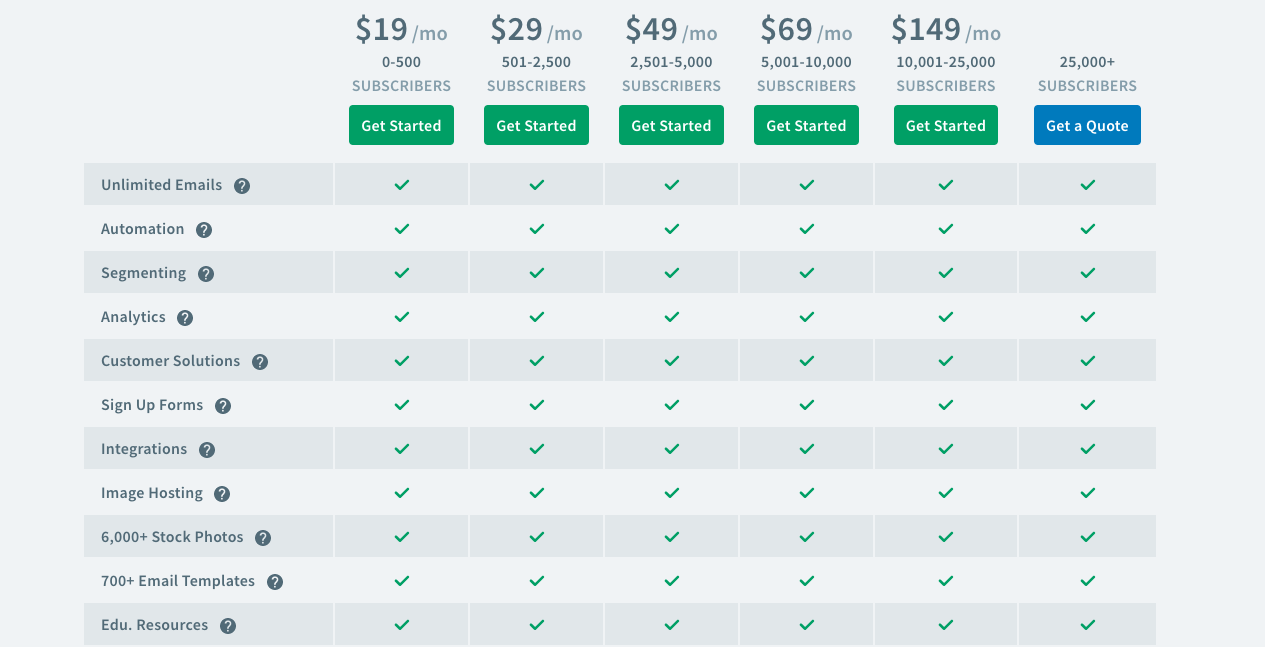
Task: Click the Unlimited Emails checkmark under $19/mo
Action: 402,185
